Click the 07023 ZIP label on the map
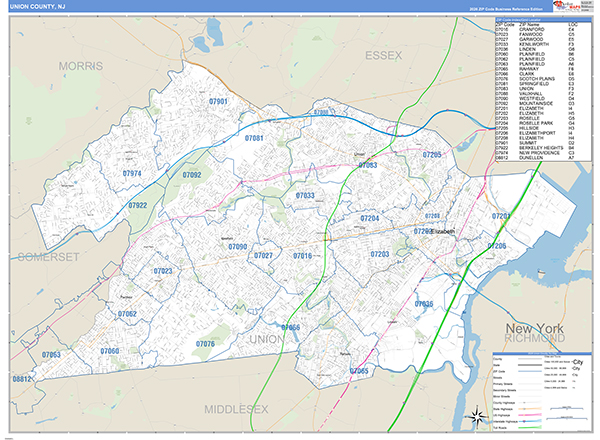 pyautogui.click(x=163, y=271)
